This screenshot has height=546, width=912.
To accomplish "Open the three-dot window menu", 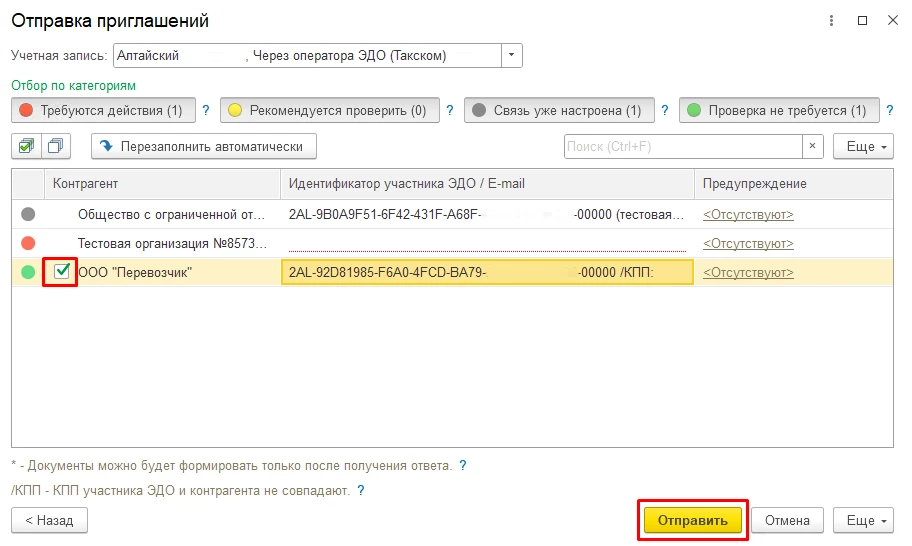I will [831, 20].
